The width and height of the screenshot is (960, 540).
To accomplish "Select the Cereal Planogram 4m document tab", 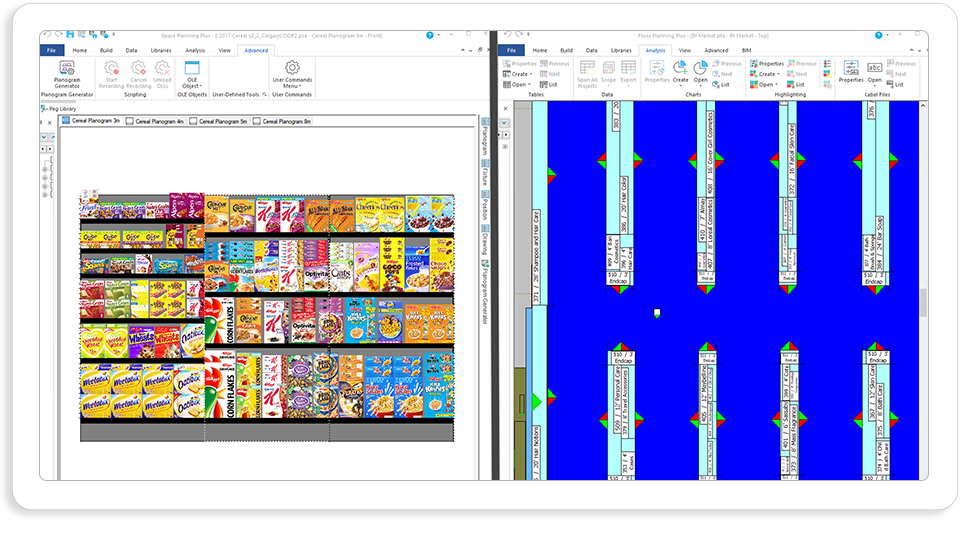I will point(155,121).
